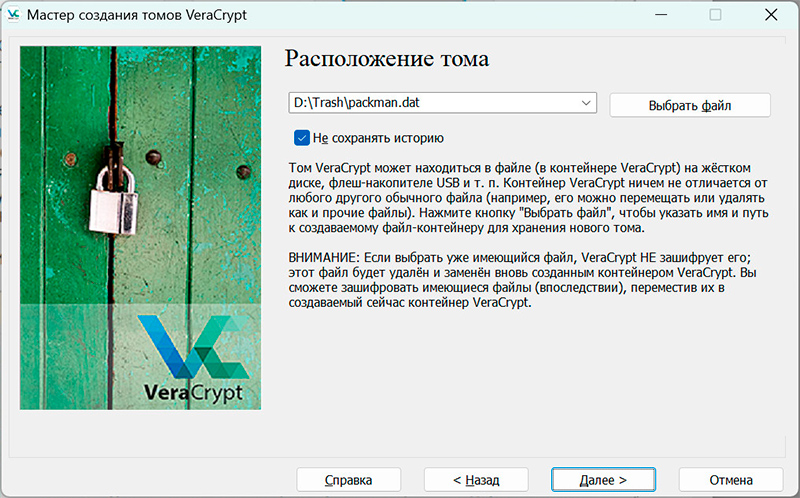Viewport: 800px width, 498px height.
Task: Click the "Не сохранять историю" label text
Action: (377, 138)
